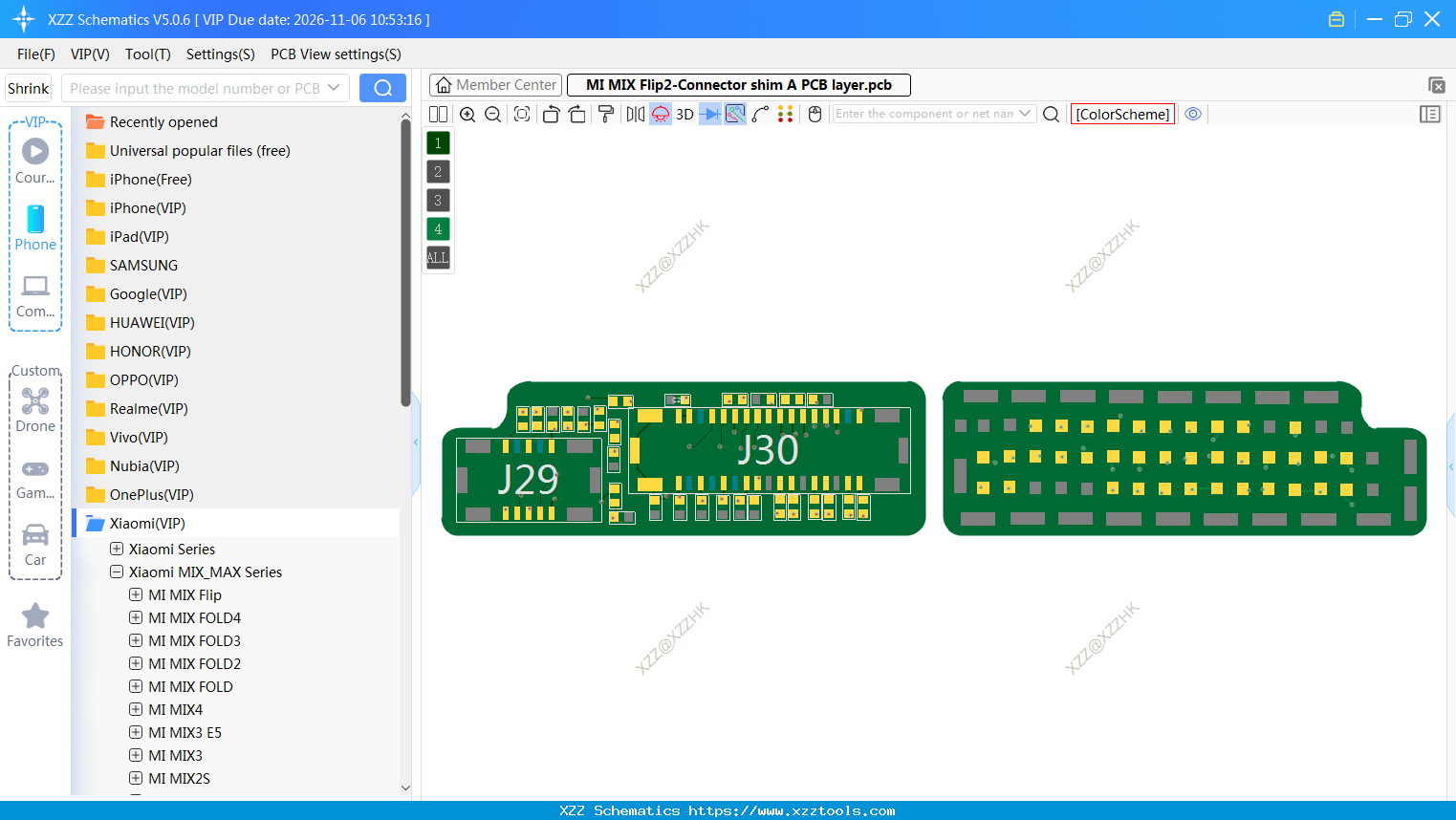Fit the PCB to the screen

(522, 114)
